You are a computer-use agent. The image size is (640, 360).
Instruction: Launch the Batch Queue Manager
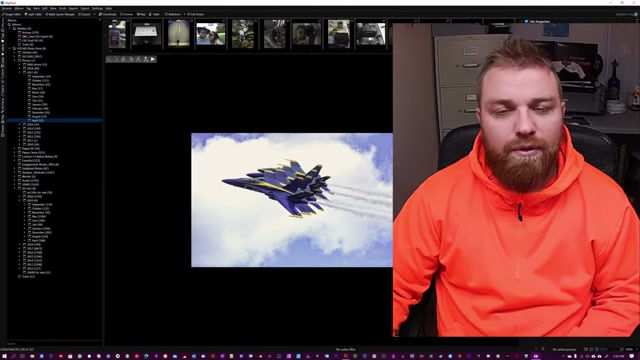click(x=60, y=14)
